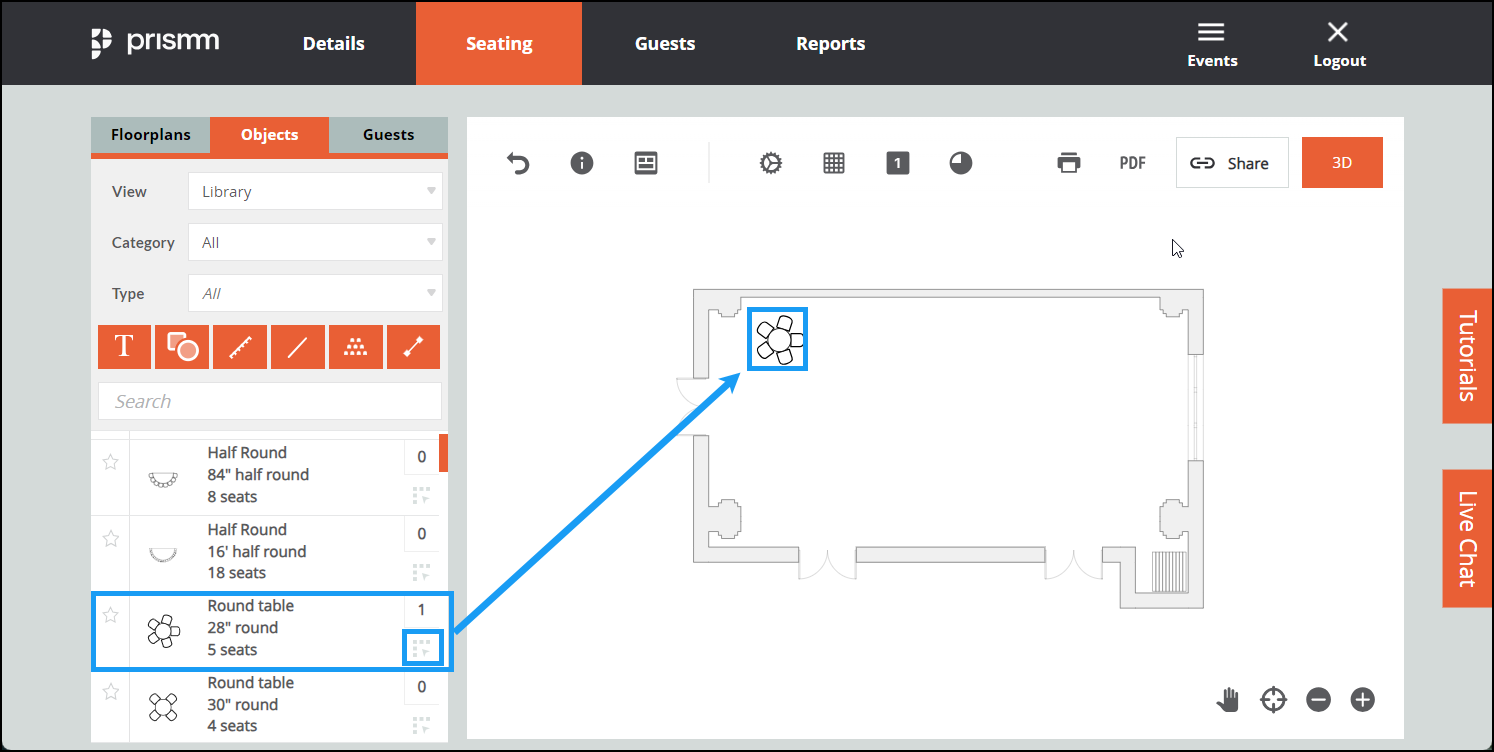
Task: Click the "5 seats" text
Action: [x=232, y=650]
